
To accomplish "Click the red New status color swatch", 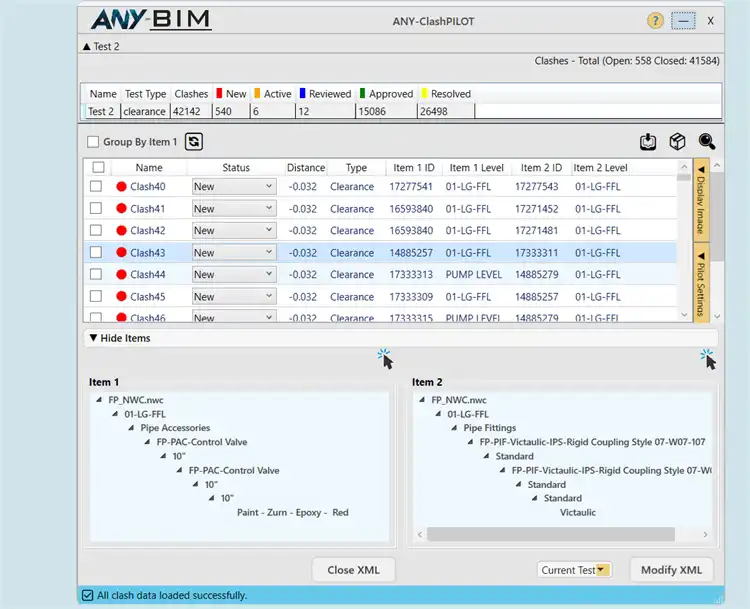I will pyautogui.click(x=220, y=93).
